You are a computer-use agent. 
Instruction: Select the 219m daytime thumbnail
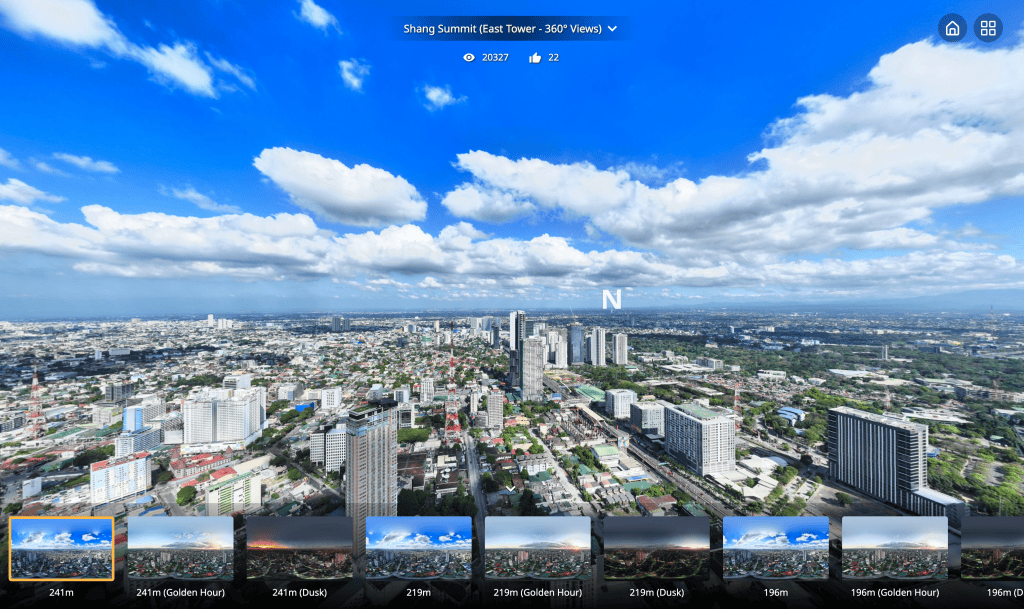tap(418, 548)
